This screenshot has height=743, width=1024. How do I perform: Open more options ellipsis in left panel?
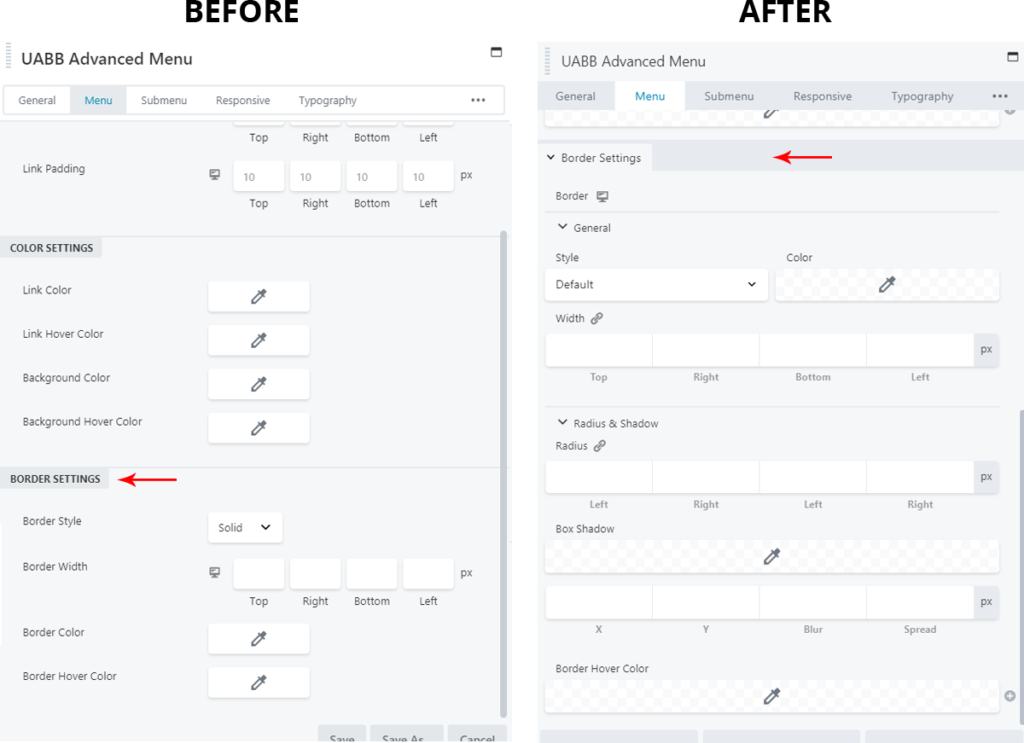(478, 101)
